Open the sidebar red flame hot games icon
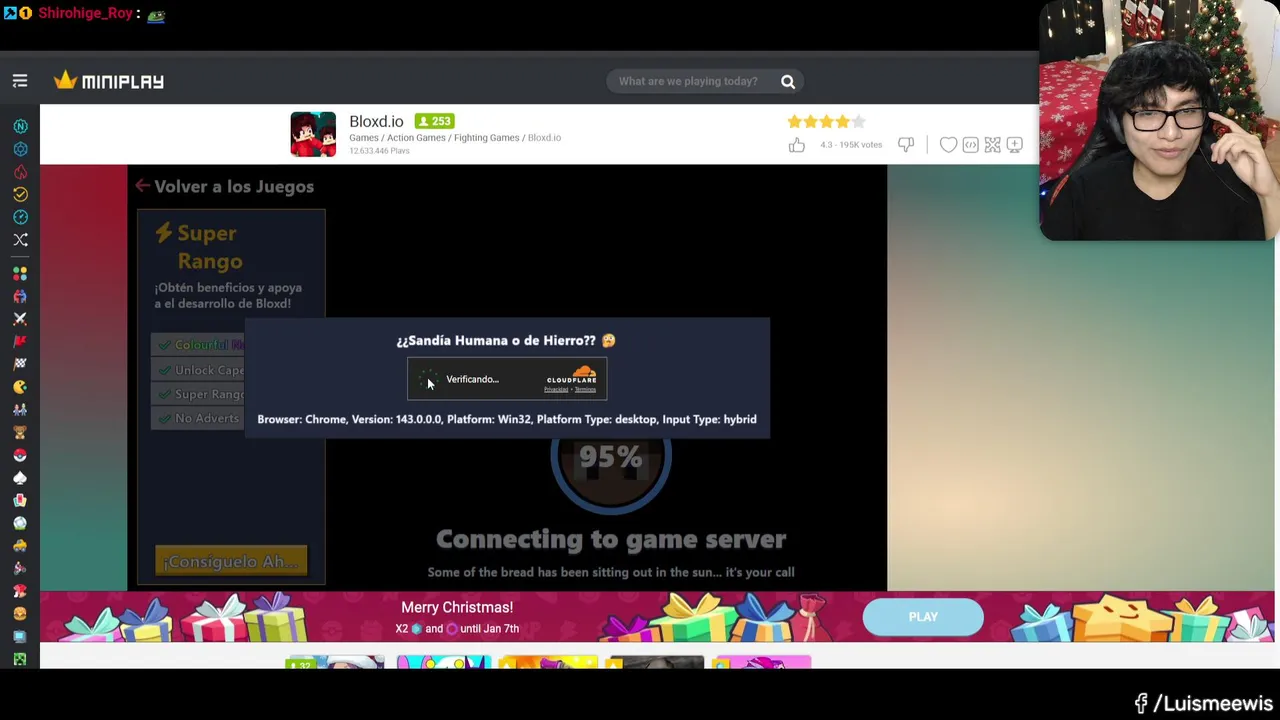This screenshot has width=1280, height=720. [20, 172]
